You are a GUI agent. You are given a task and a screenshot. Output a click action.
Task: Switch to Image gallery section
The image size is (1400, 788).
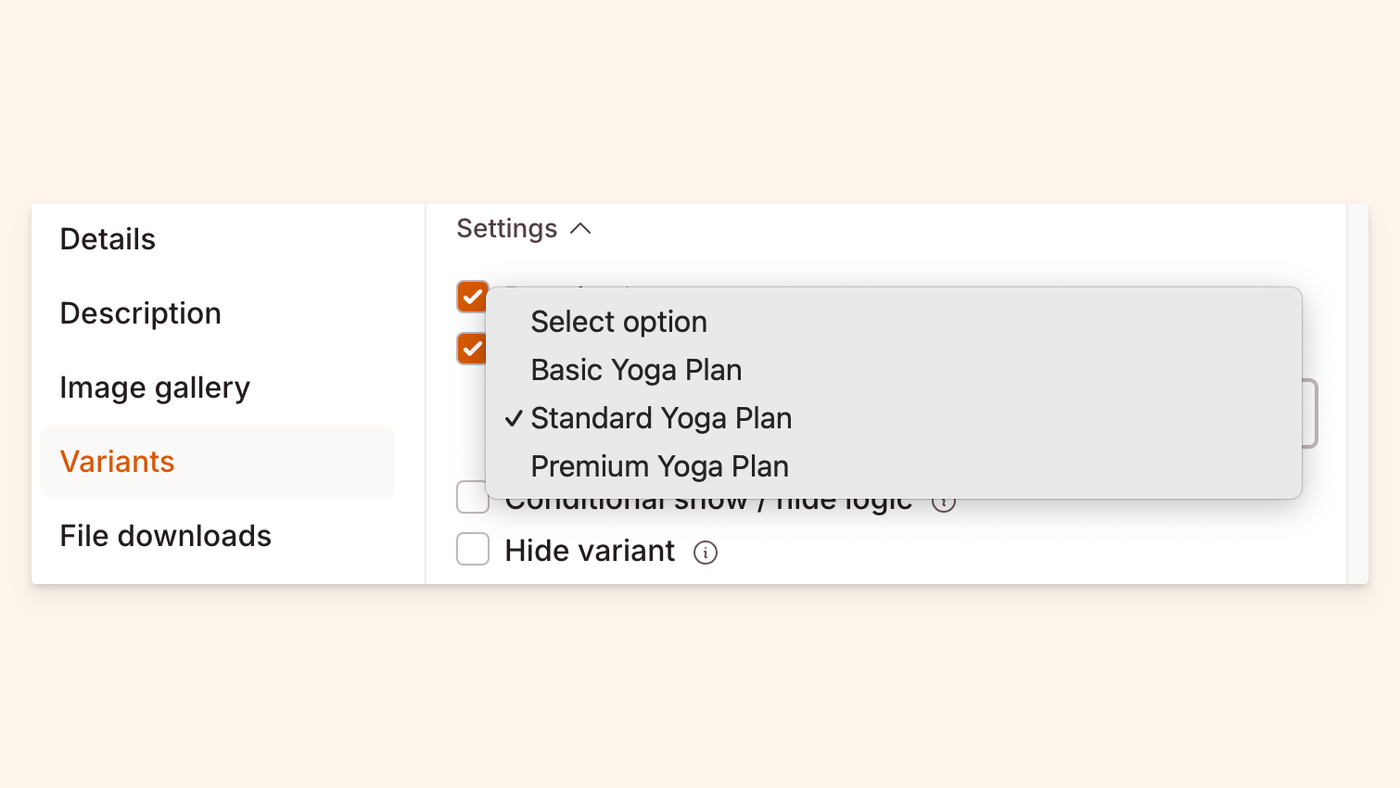(155, 387)
